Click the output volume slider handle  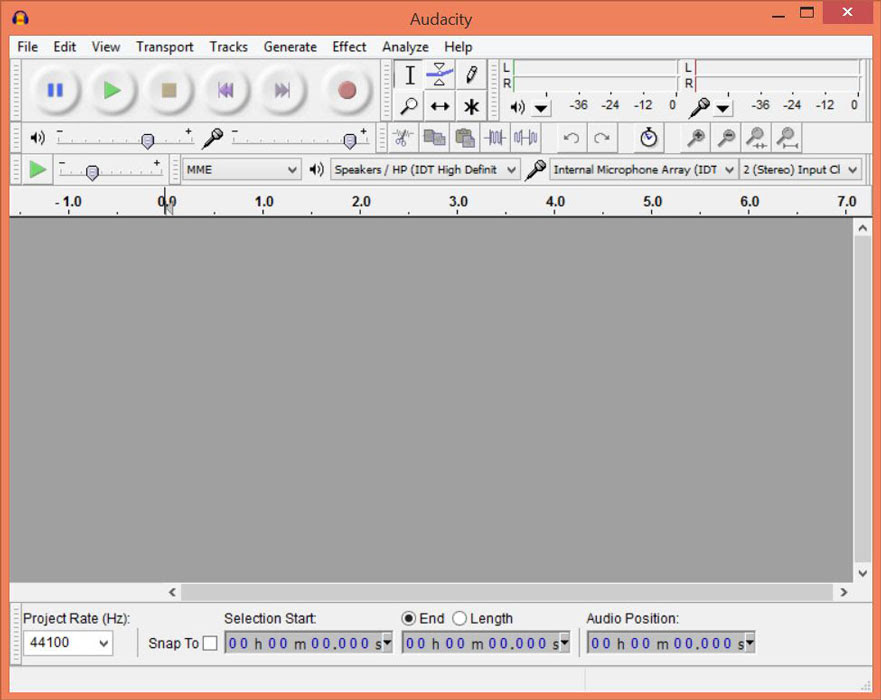147,140
